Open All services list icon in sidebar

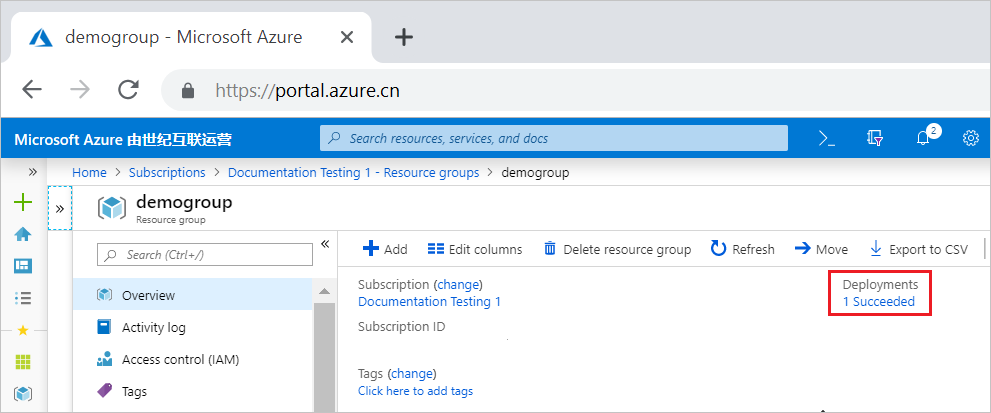[x=22, y=297]
